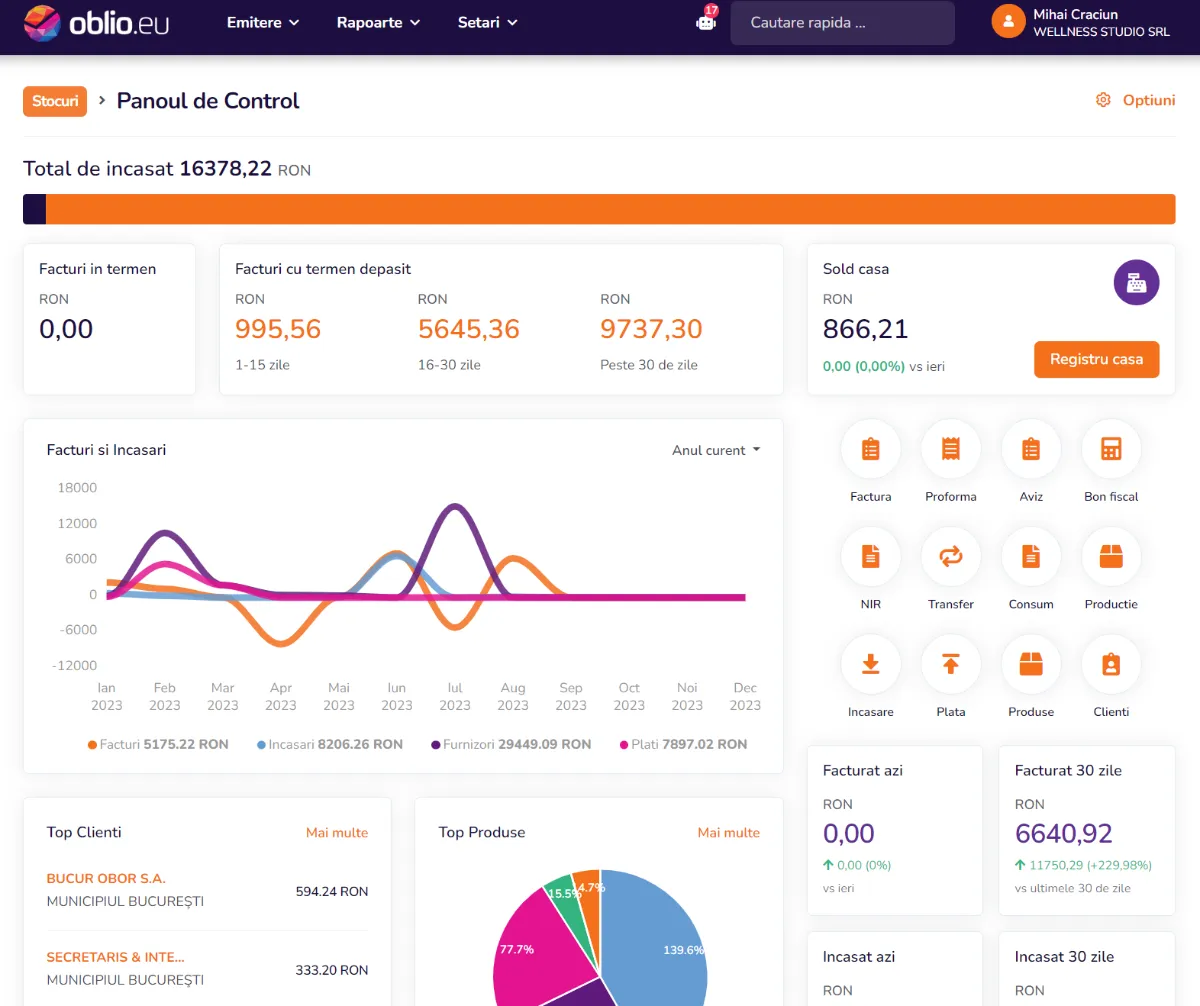Open client BUCUR OBOR S.A.
Screen dimensions: 1200x1006
tap(106, 879)
